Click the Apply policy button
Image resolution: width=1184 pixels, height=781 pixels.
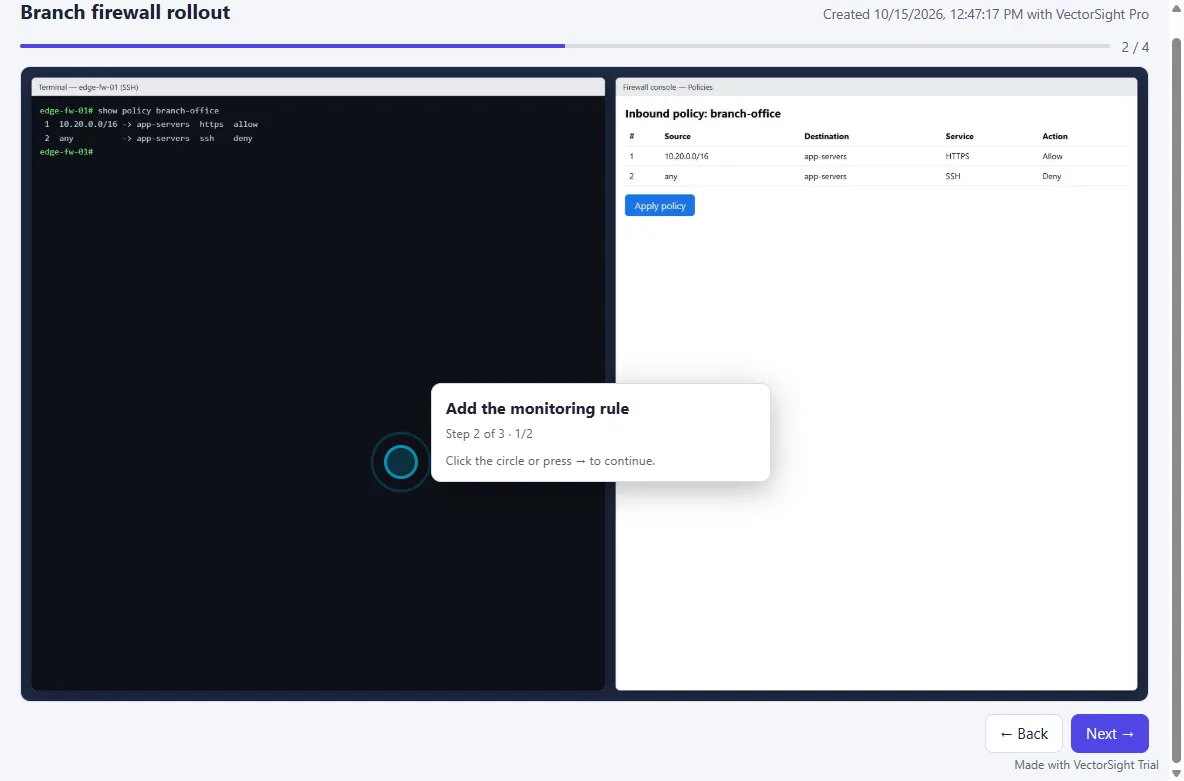(x=659, y=205)
